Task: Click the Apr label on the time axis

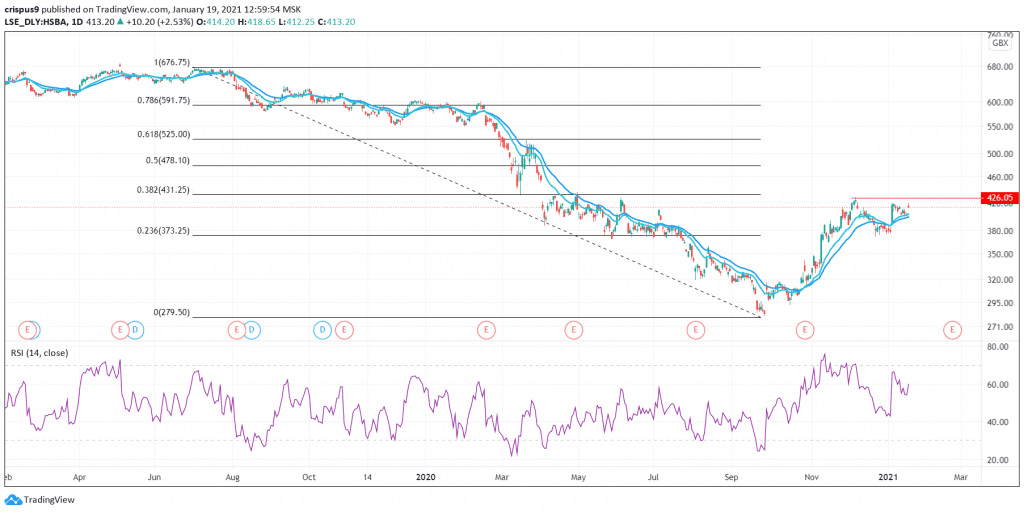Action: pyautogui.click(x=79, y=478)
